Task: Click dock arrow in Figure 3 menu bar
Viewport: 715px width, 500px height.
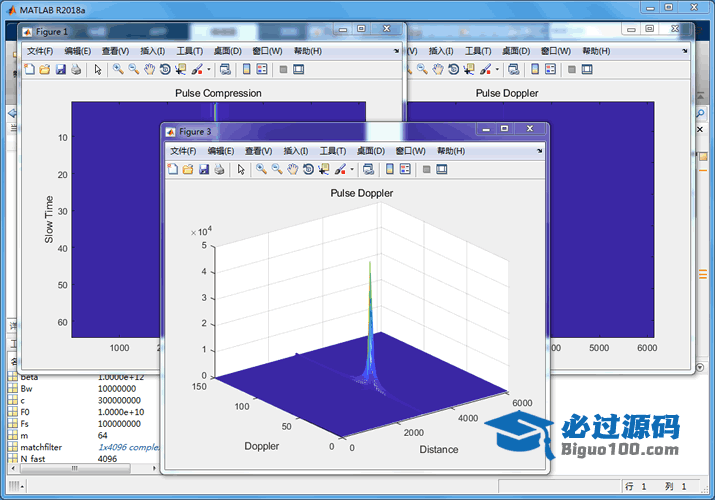Action: 539,151
